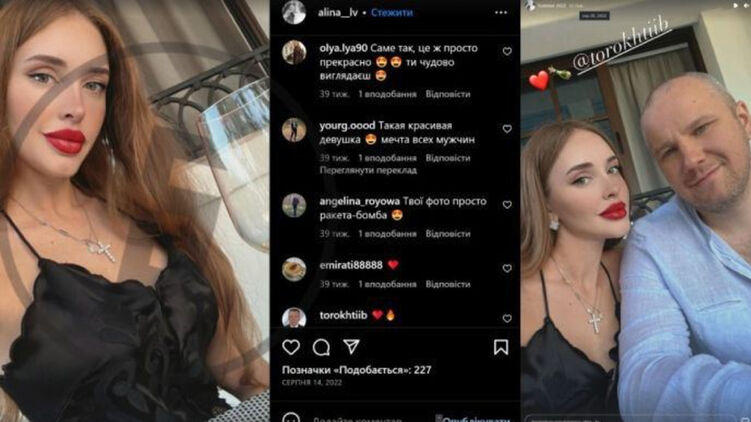Click Переглянути переклад under yourg.oood's comment

click(368, 170)
